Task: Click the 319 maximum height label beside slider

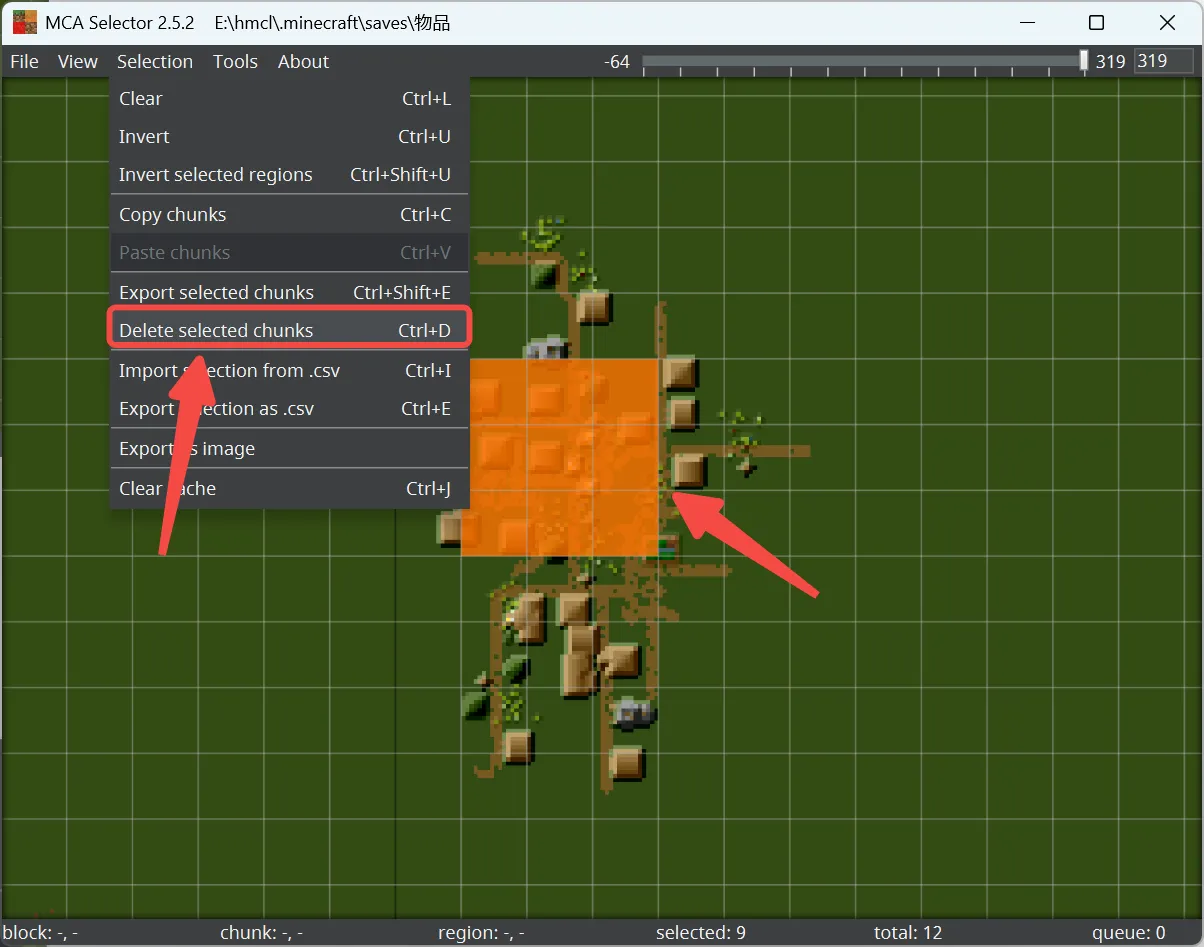Action: 1110,61
